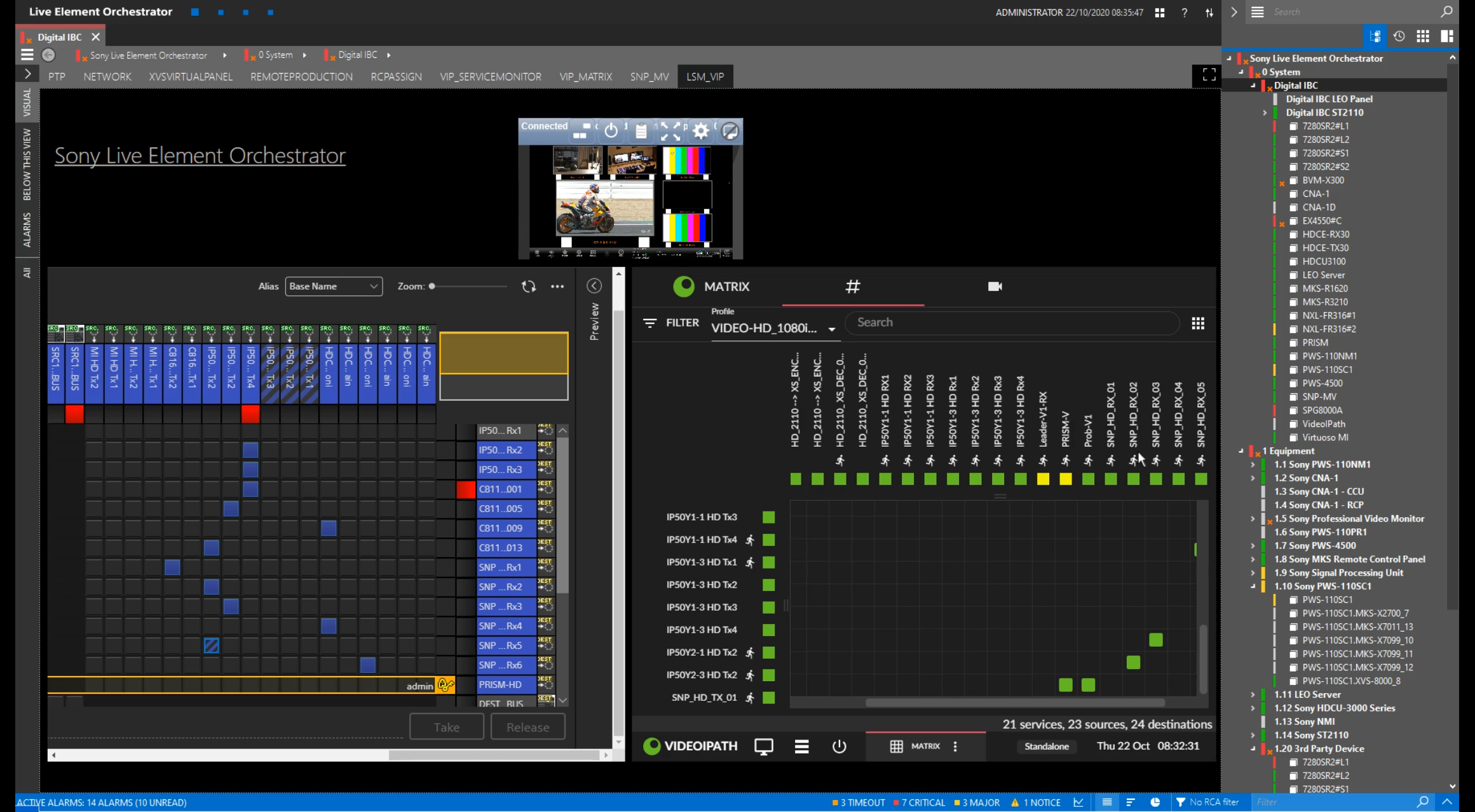This screenshot has height=812, width=1475.
Task: Switch to the VIP_MATRIX tab
Action: tap(586, 76)
